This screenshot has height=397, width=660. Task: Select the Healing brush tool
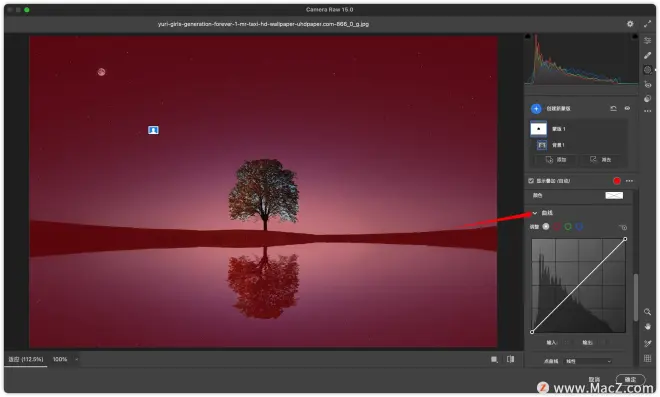click(x=647, y=55)
